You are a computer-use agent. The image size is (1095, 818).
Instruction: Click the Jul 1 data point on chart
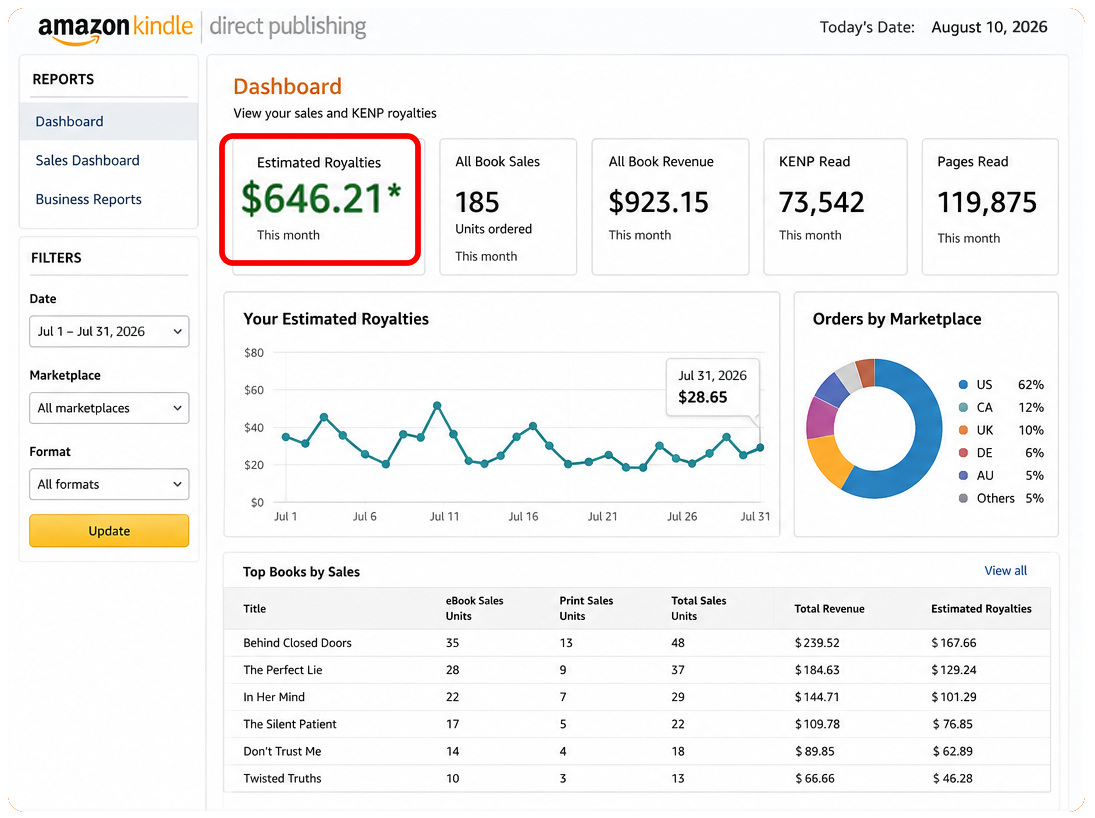286,437
